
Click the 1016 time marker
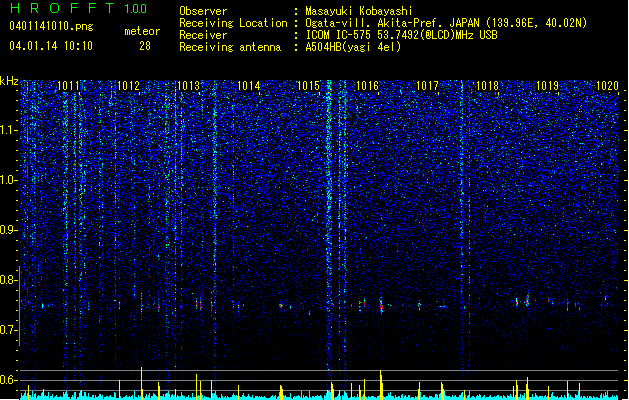pos(367,85)
